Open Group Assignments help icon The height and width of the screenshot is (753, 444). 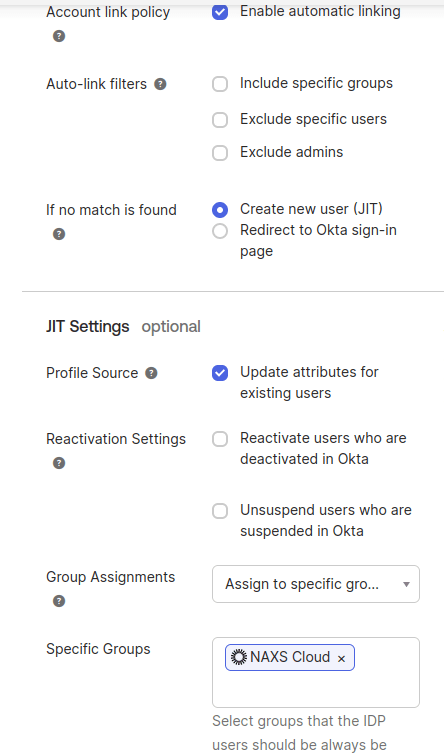tap(59, 601)
